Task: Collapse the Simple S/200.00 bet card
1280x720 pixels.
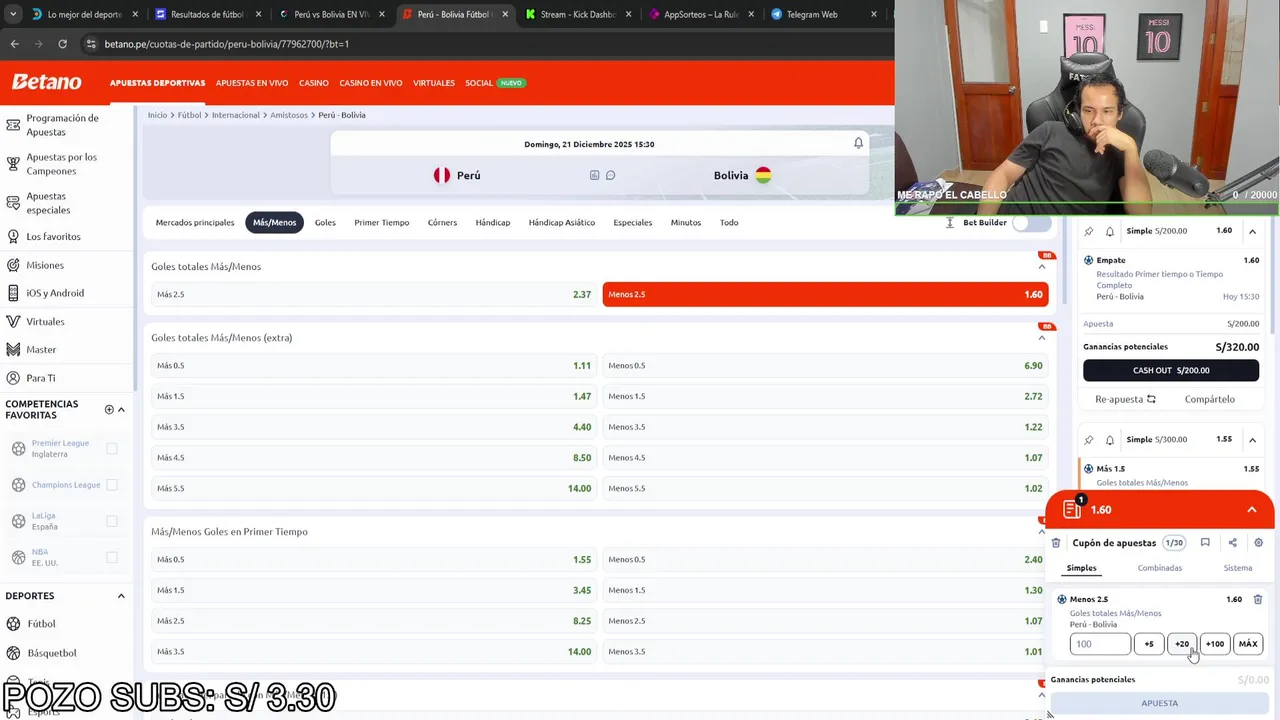Action: coord(1252,231)
